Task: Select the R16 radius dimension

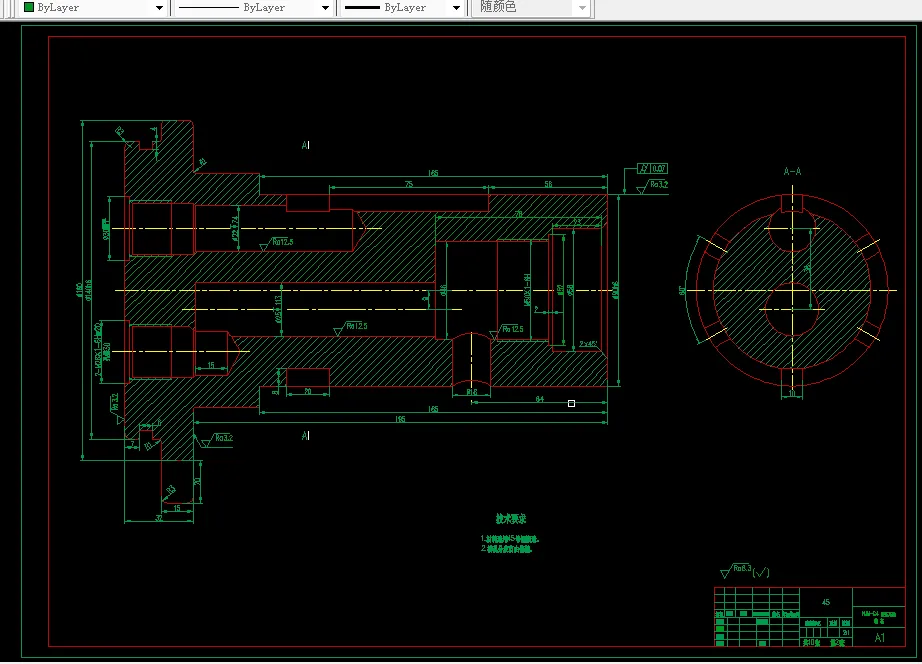Action: point(472,392)
